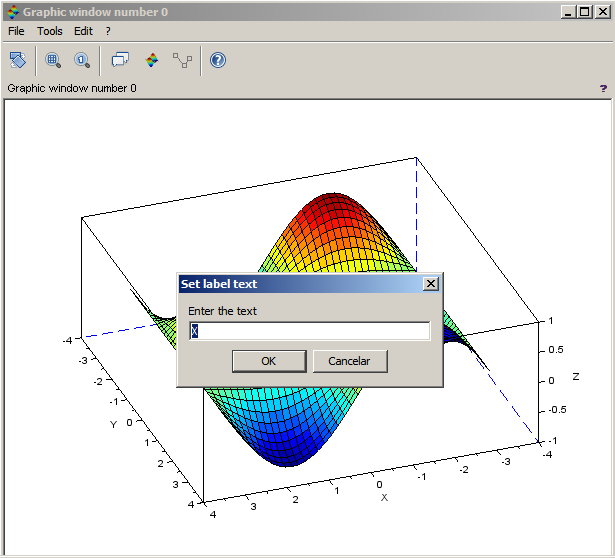Open the colorful figure editor icon
Viewport: 615px width, 558px height.
[151, 61]
